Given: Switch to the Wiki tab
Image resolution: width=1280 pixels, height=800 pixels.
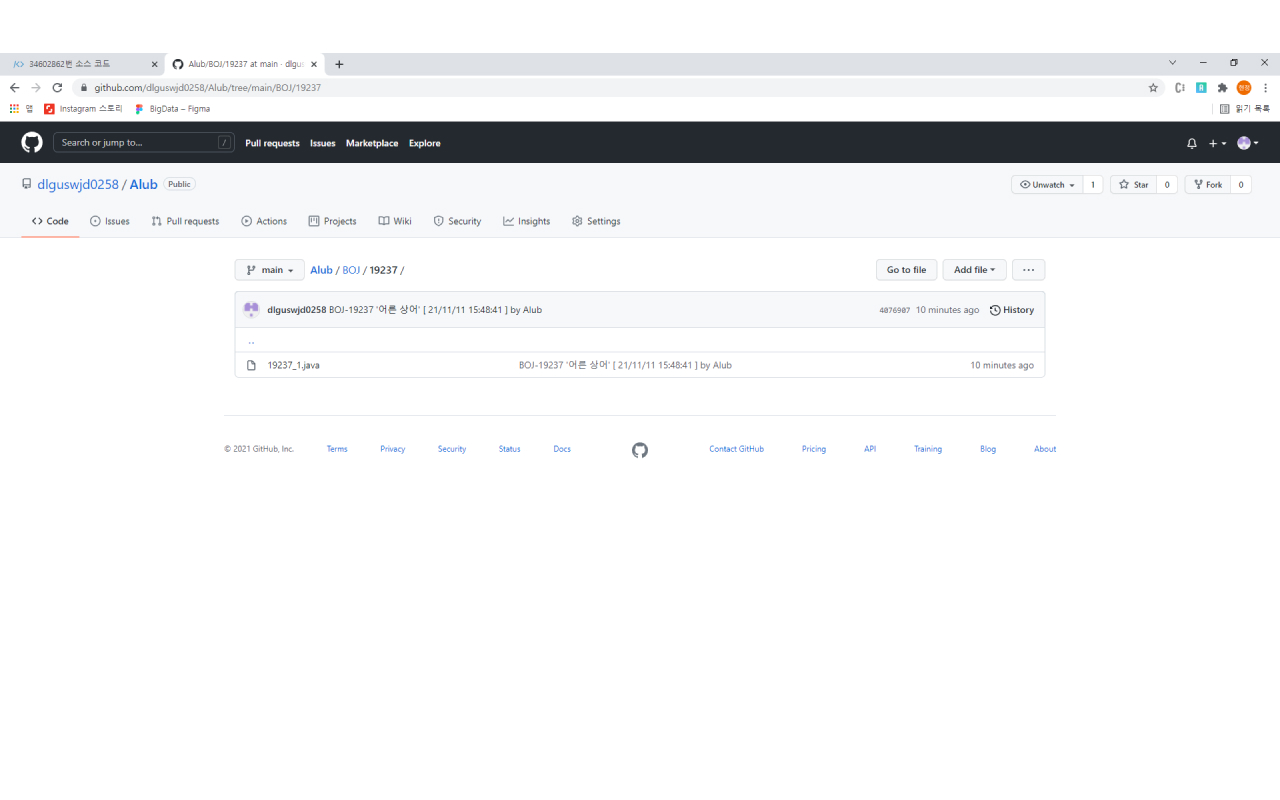Looking at the screenshot, I should (395, 221).
